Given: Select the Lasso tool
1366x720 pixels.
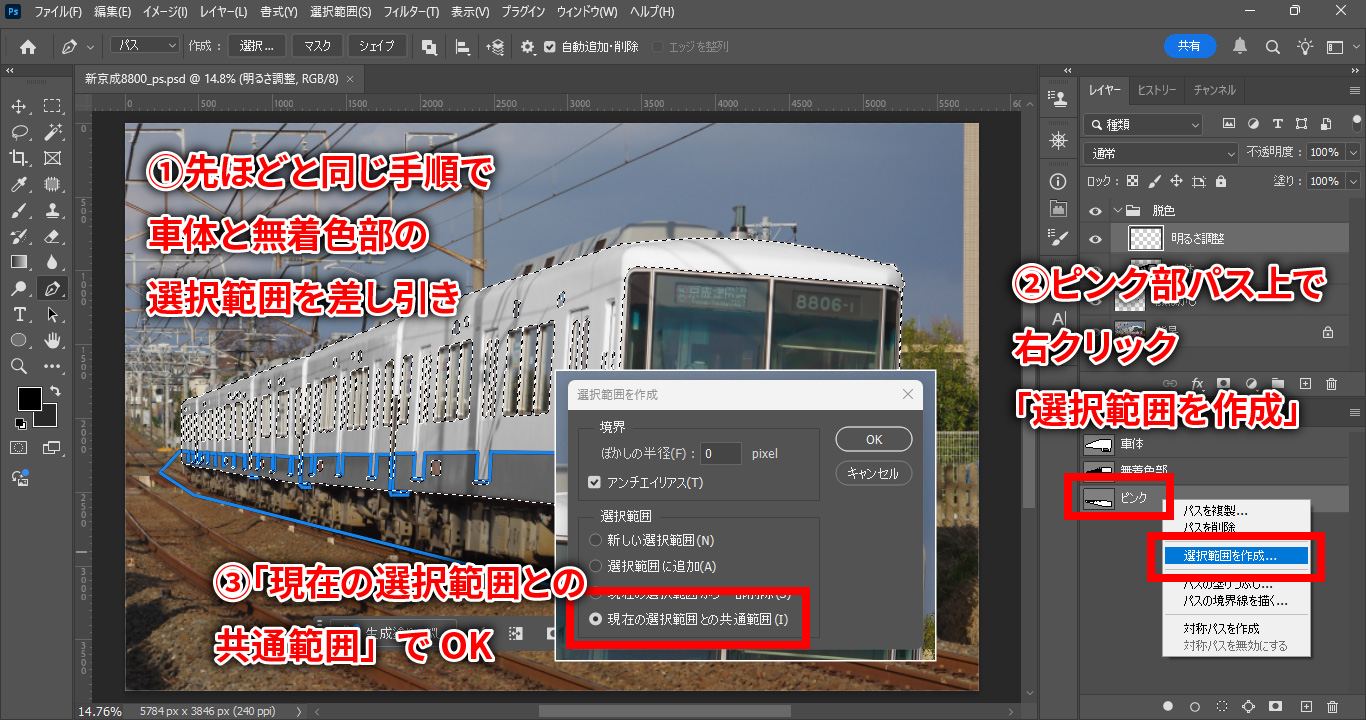Looking at the screenshot, I should (x=19, y=132).
